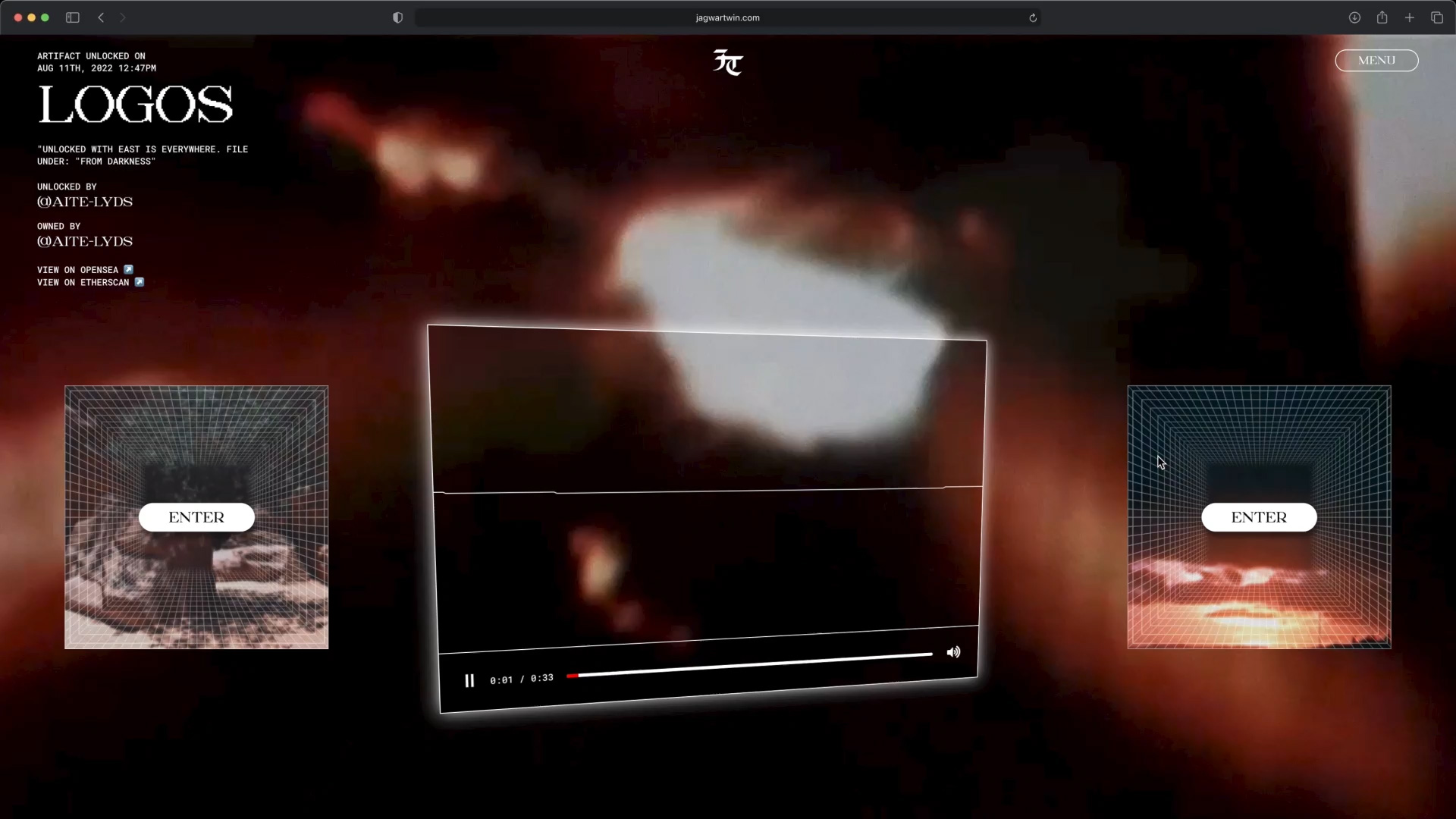Open View on OpenSea link
The width and height of the screenshot is (1456, 819).
click(x=84, y=270)
